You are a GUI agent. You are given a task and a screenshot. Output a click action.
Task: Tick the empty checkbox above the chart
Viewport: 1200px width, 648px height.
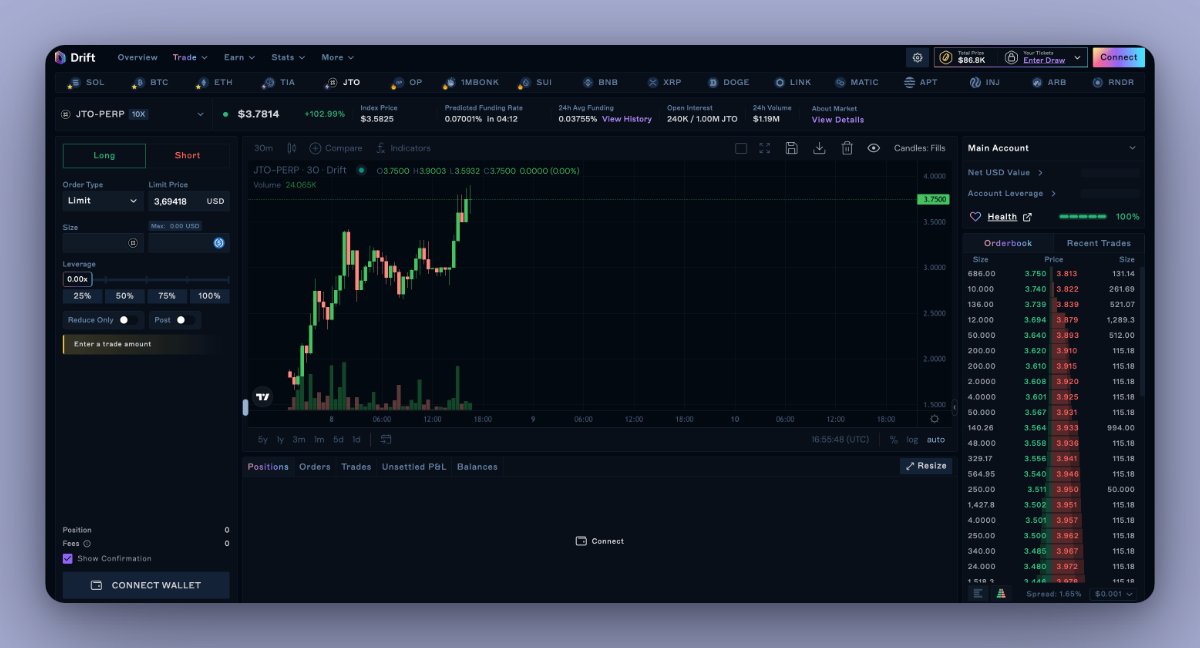click(741, 148)
